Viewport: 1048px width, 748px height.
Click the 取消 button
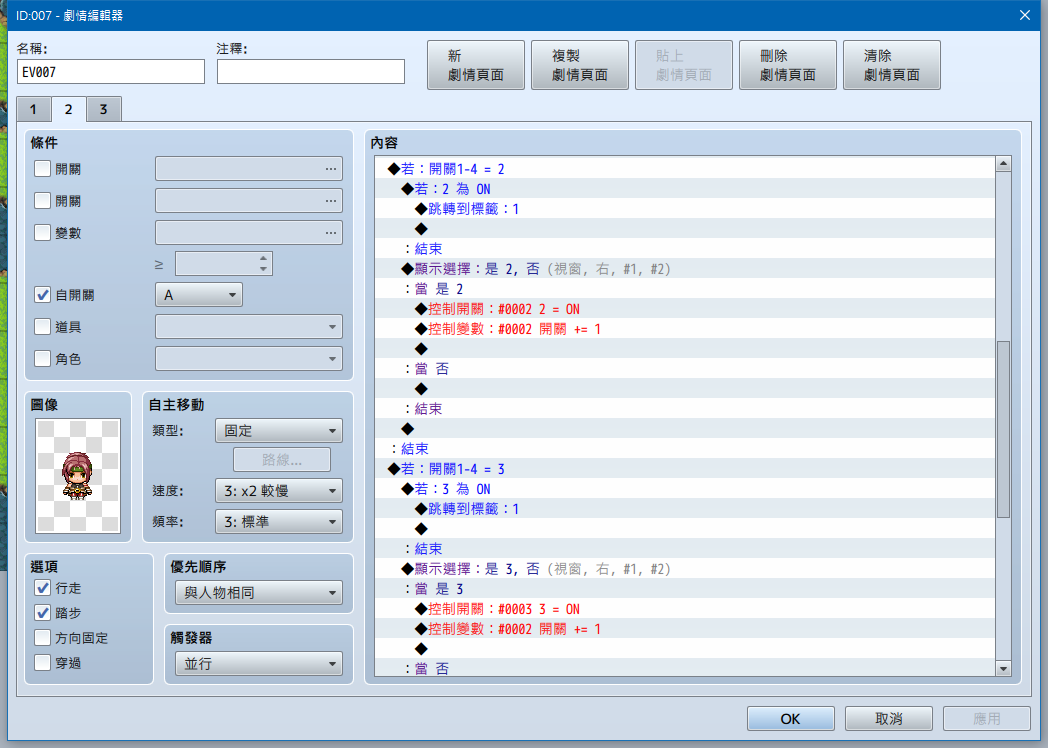click(888, 719)
